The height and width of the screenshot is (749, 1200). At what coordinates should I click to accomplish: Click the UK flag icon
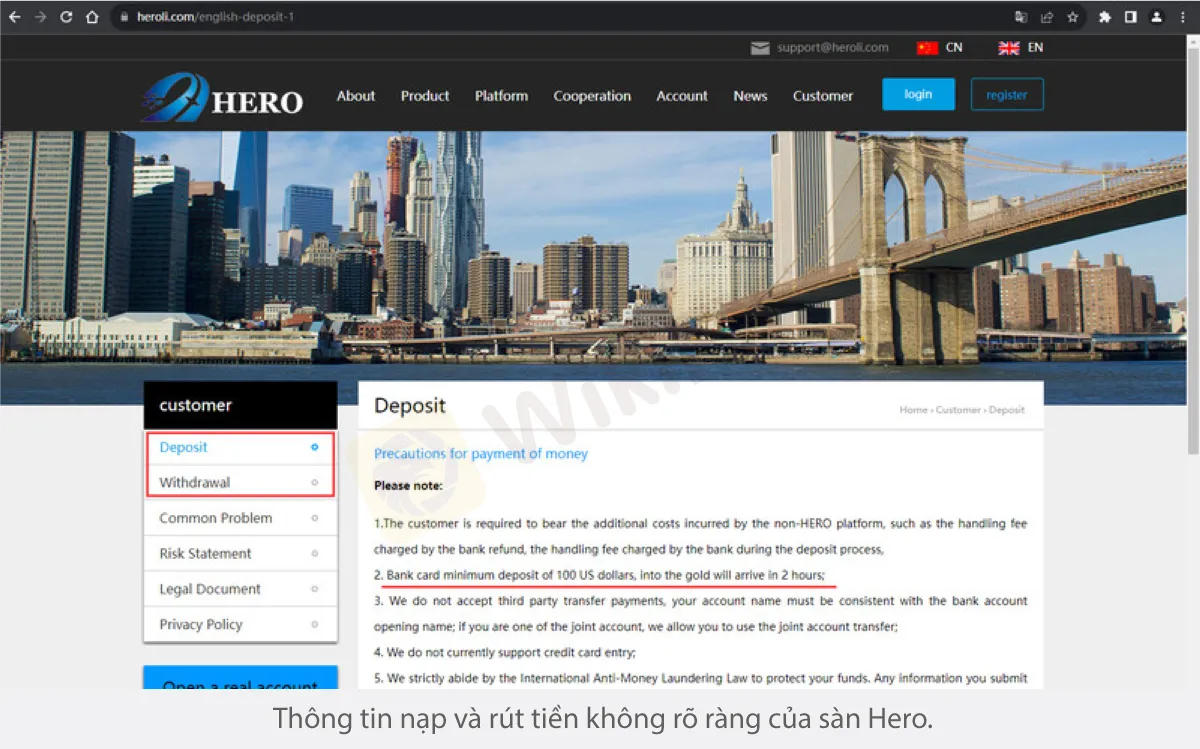click(x=1009, y=48)
